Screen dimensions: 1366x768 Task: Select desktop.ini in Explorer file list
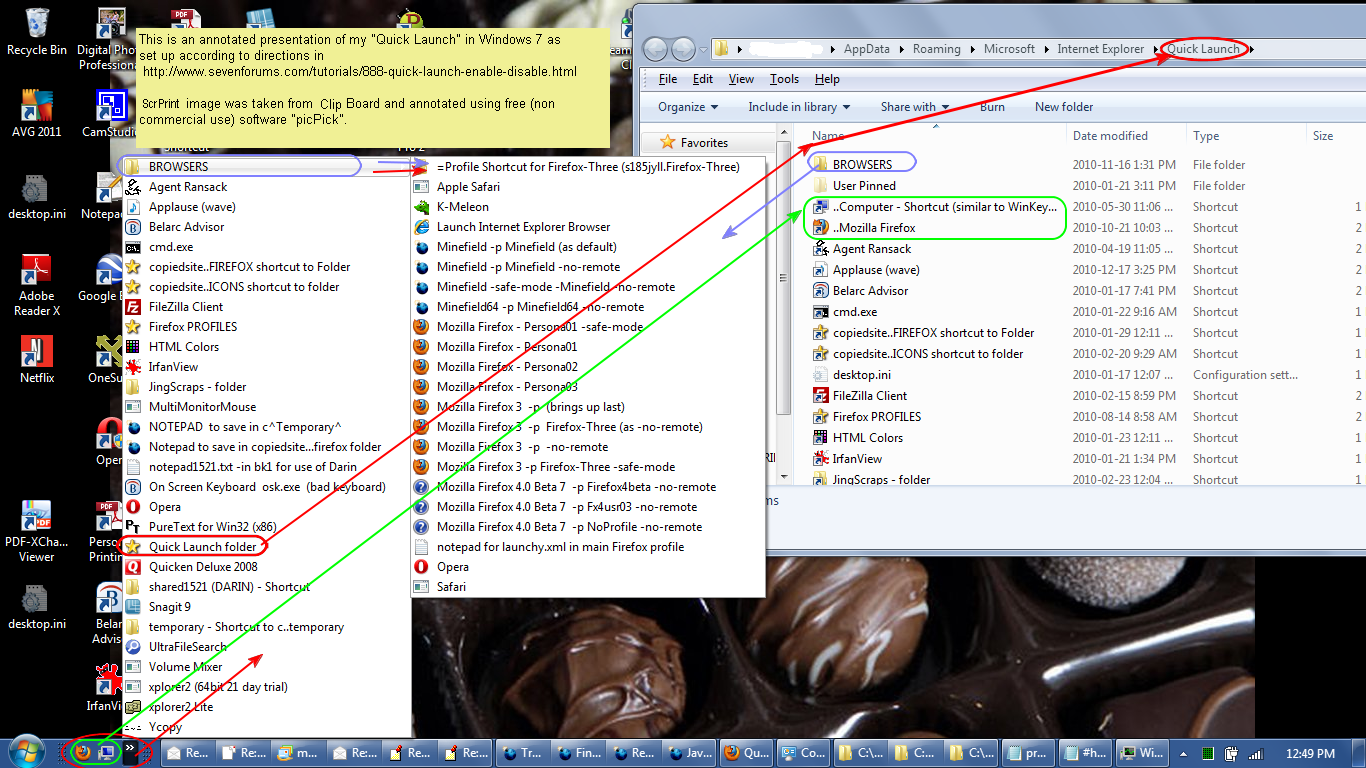[x=861, y=375]
